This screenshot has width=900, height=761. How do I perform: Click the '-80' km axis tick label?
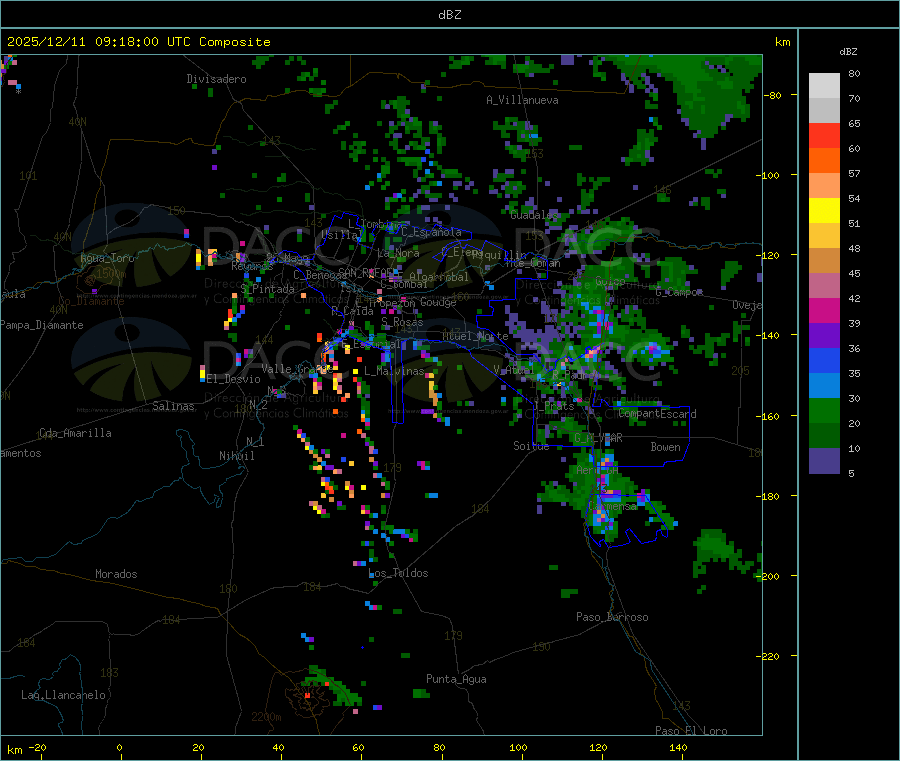click(x=773, y=95)
